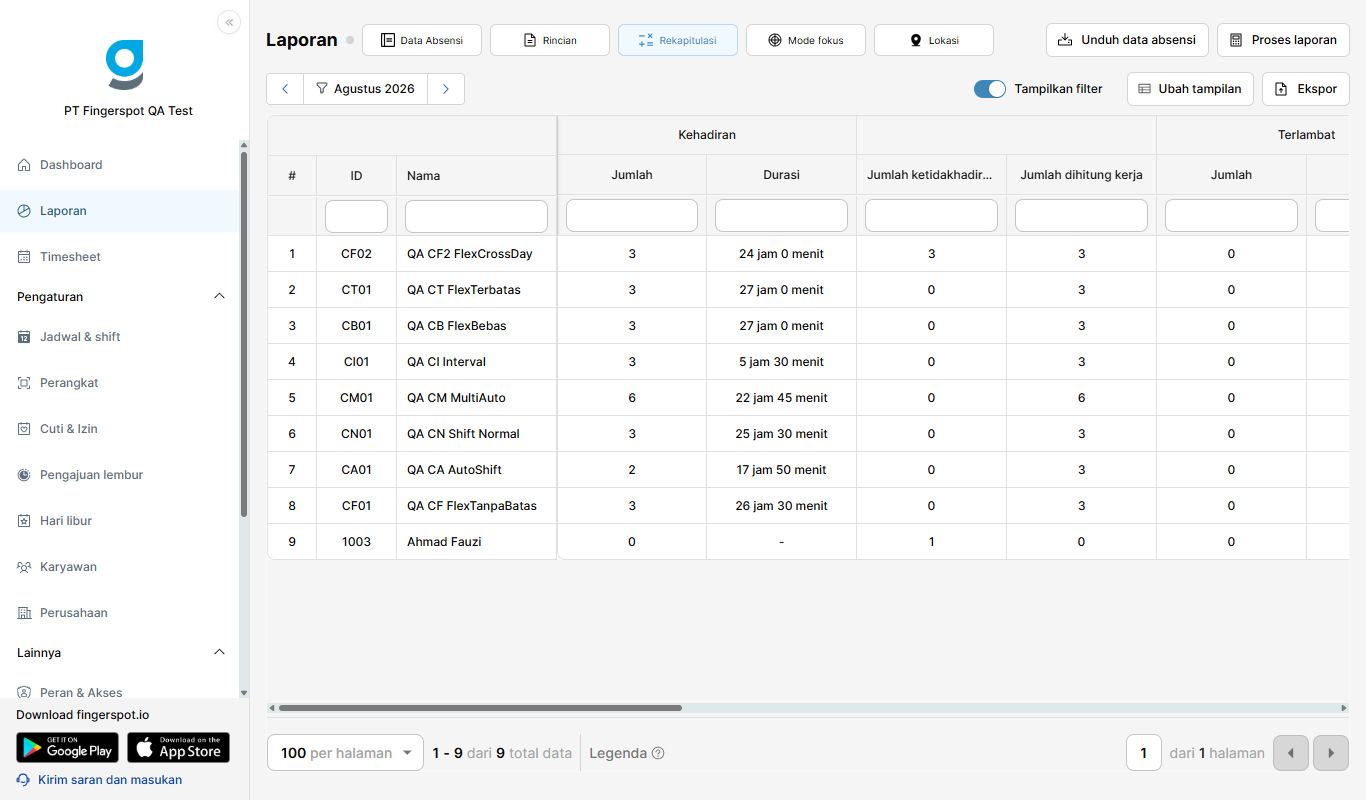
Task: Click the Perusahaan building icon
Action: pyautogui.click(x=25, y=613)
